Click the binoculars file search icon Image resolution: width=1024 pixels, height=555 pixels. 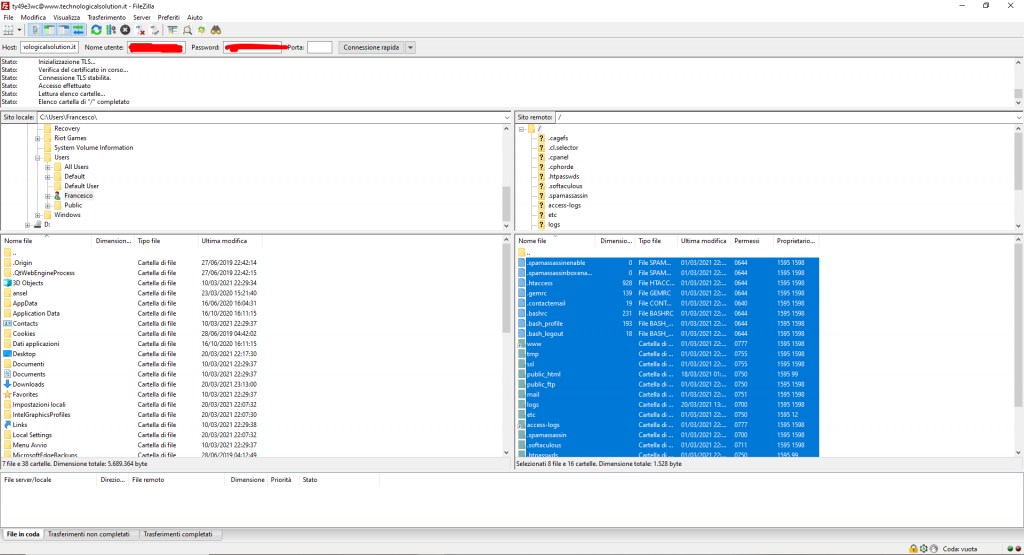click(x=215, y=30)
